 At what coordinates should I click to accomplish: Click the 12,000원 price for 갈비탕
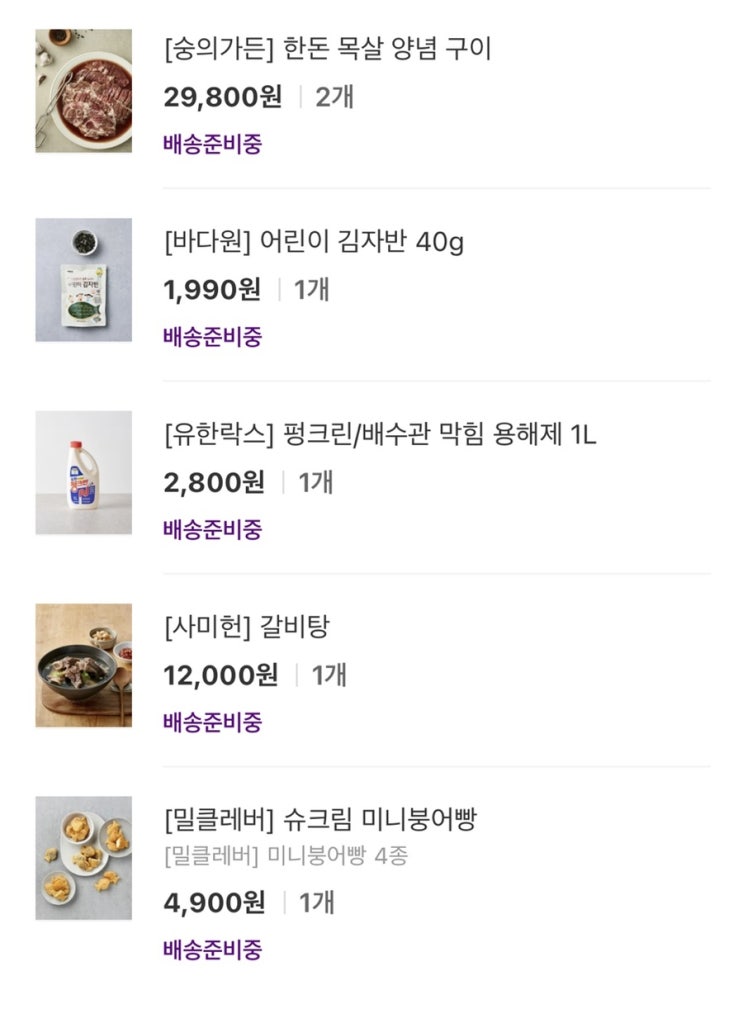click(x=221, y=675)
